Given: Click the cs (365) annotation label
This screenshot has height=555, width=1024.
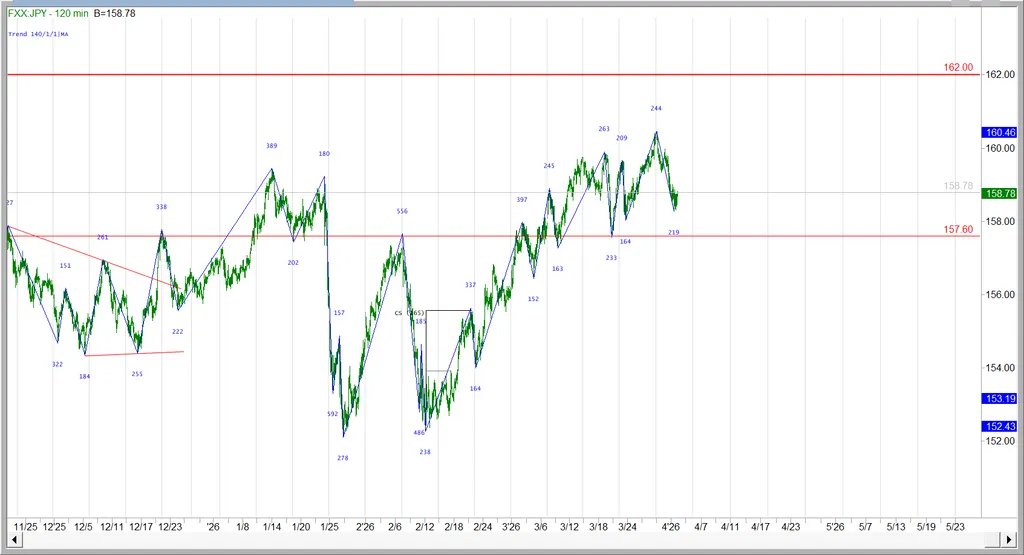Looking at the screenshot, I should [x=409, y=312].
